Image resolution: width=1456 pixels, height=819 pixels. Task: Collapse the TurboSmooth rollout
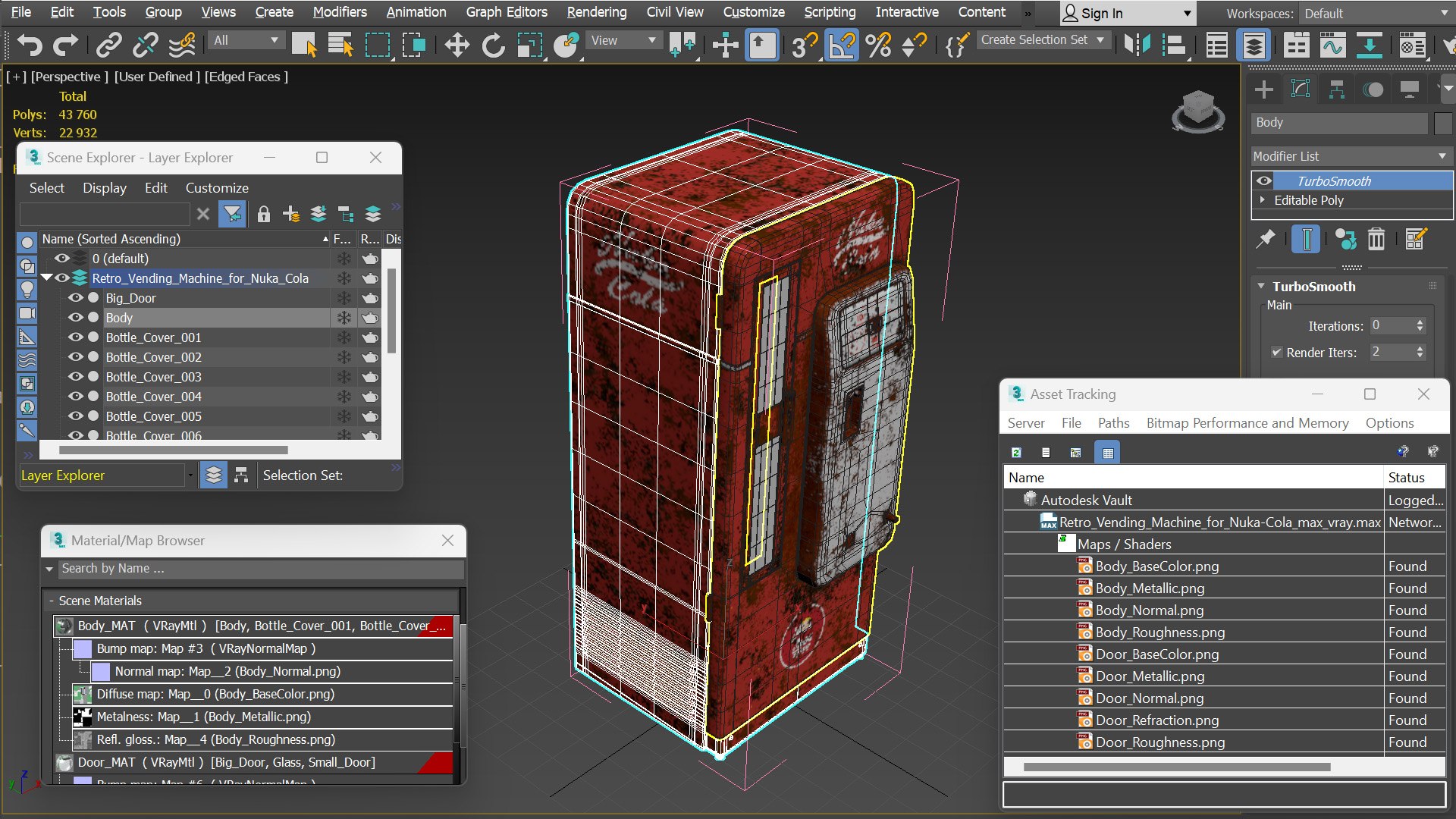tap(1261, 286)
